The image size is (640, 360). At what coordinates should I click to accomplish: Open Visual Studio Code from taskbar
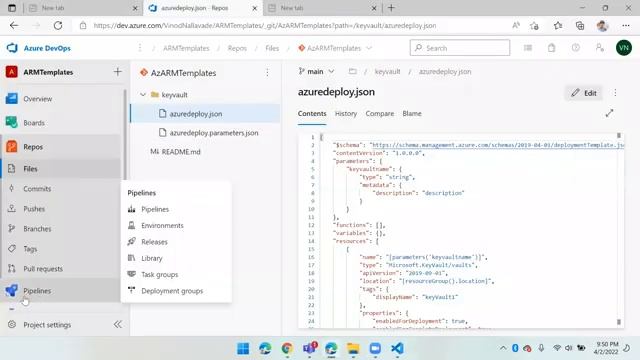click(397, 348)
